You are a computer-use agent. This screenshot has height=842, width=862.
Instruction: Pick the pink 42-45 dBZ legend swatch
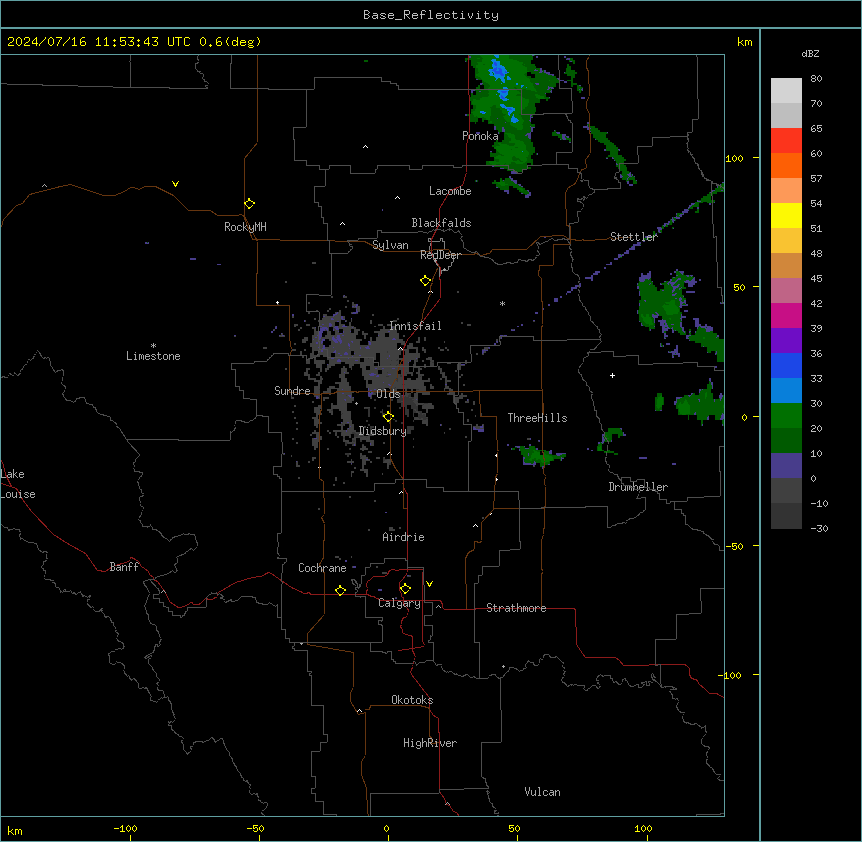[x=786, y=291]
